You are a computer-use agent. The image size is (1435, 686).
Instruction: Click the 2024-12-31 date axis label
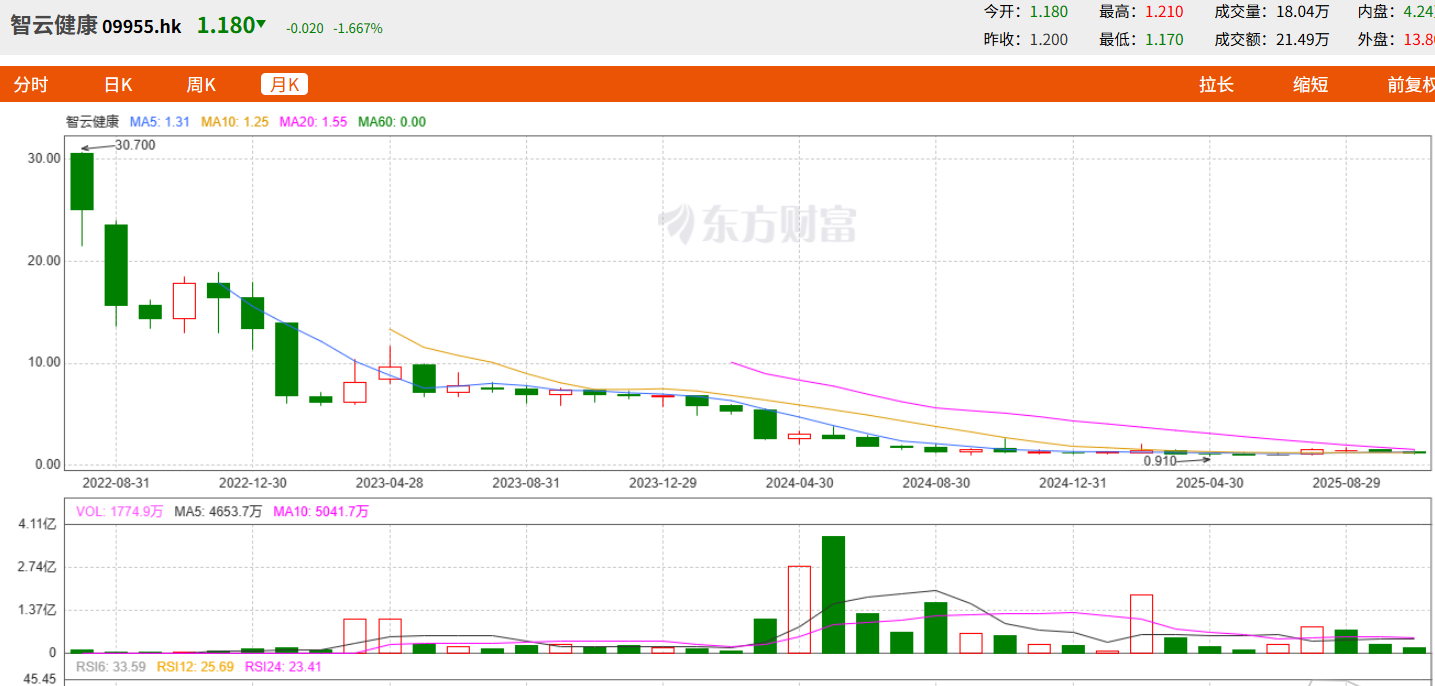(x=1074, y=482)
